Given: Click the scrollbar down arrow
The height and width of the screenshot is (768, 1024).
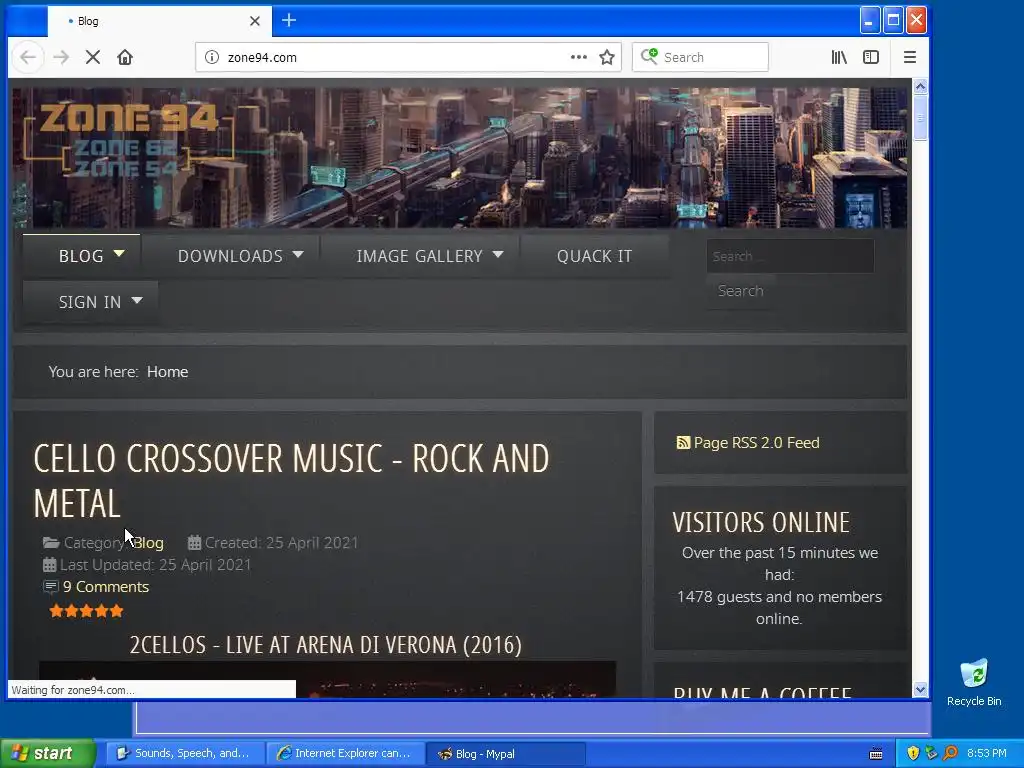Looking at the screenshot, I should tap(920, 690).
